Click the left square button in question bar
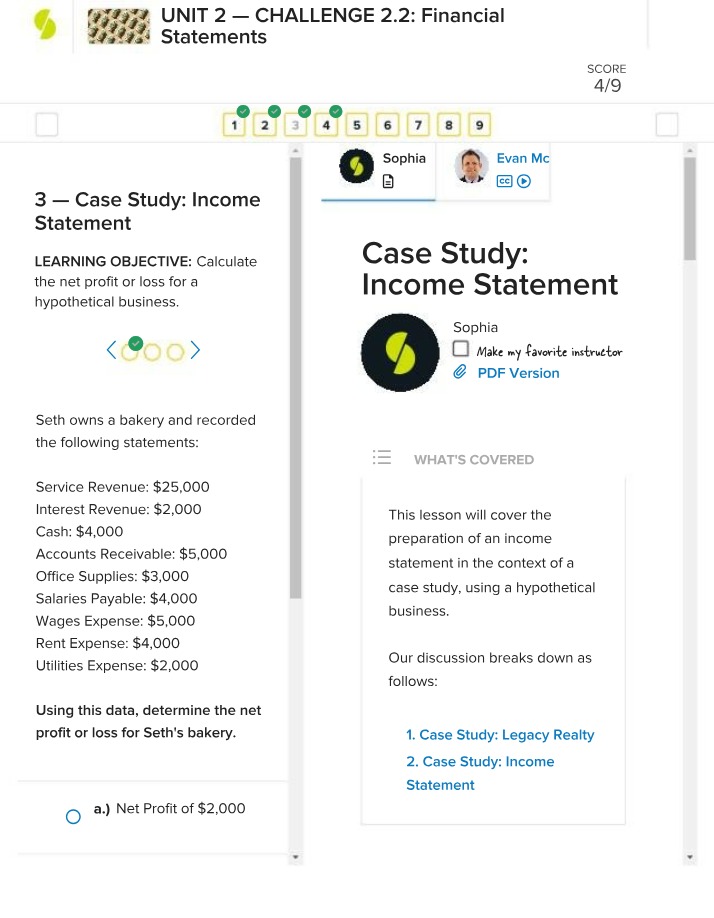The height and width of the screenshot is (918, 714). coord(47,124)
